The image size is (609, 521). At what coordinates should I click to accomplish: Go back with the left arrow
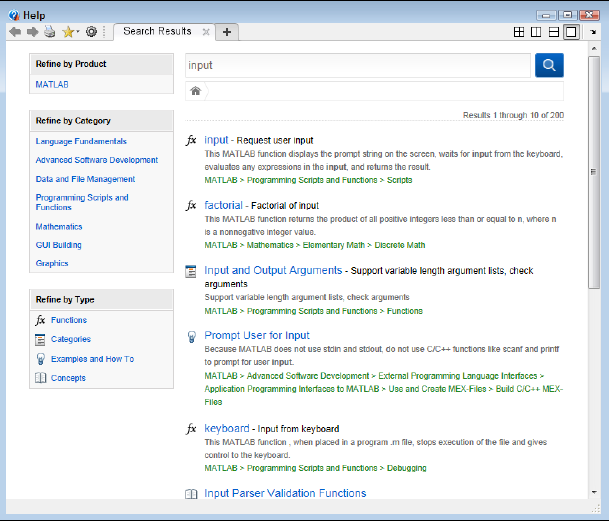[15, 32]
